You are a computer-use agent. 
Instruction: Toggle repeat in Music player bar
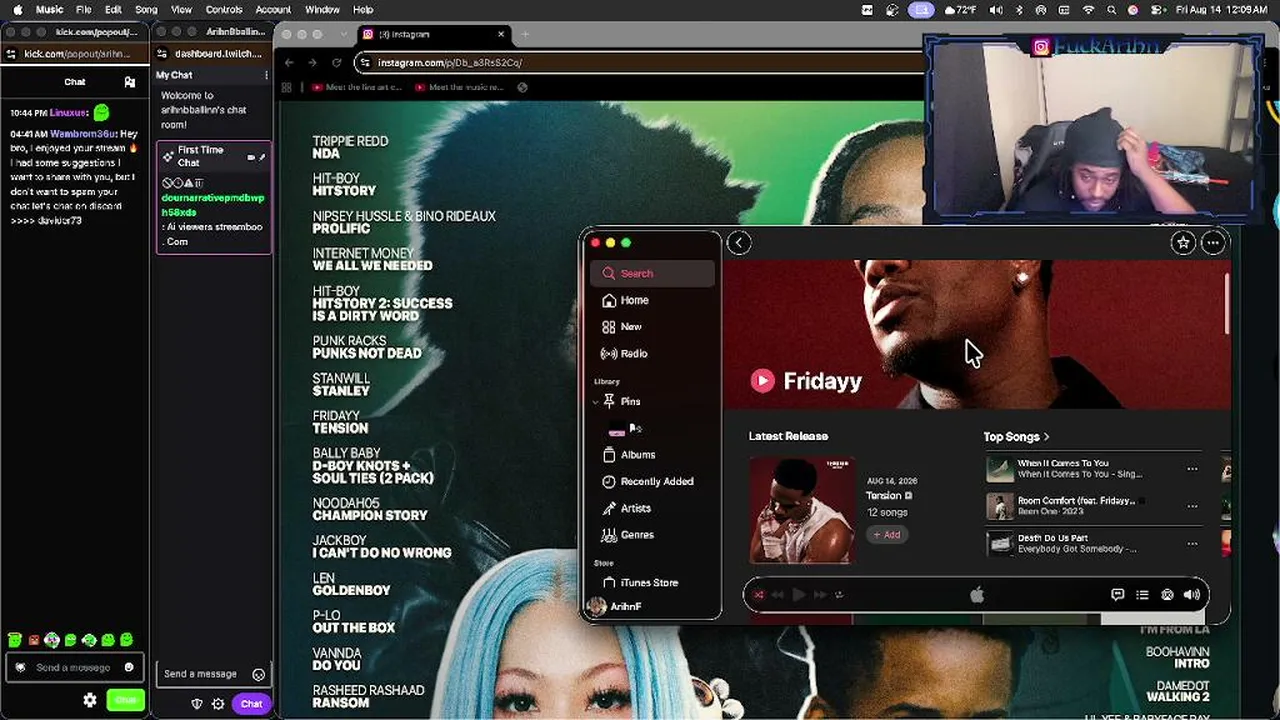tap(839, 595)
